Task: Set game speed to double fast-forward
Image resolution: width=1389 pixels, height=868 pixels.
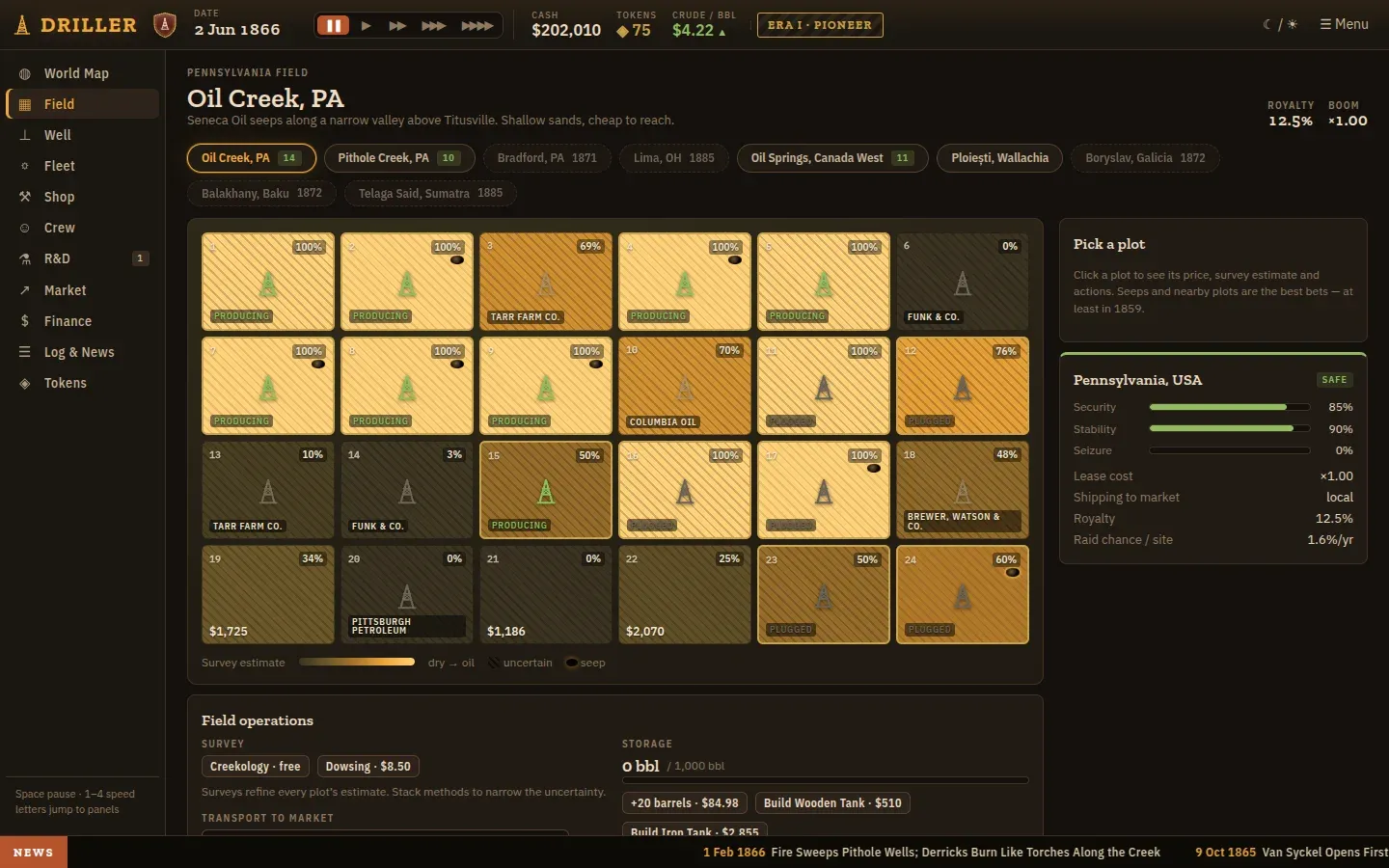Action: (397, 26)
